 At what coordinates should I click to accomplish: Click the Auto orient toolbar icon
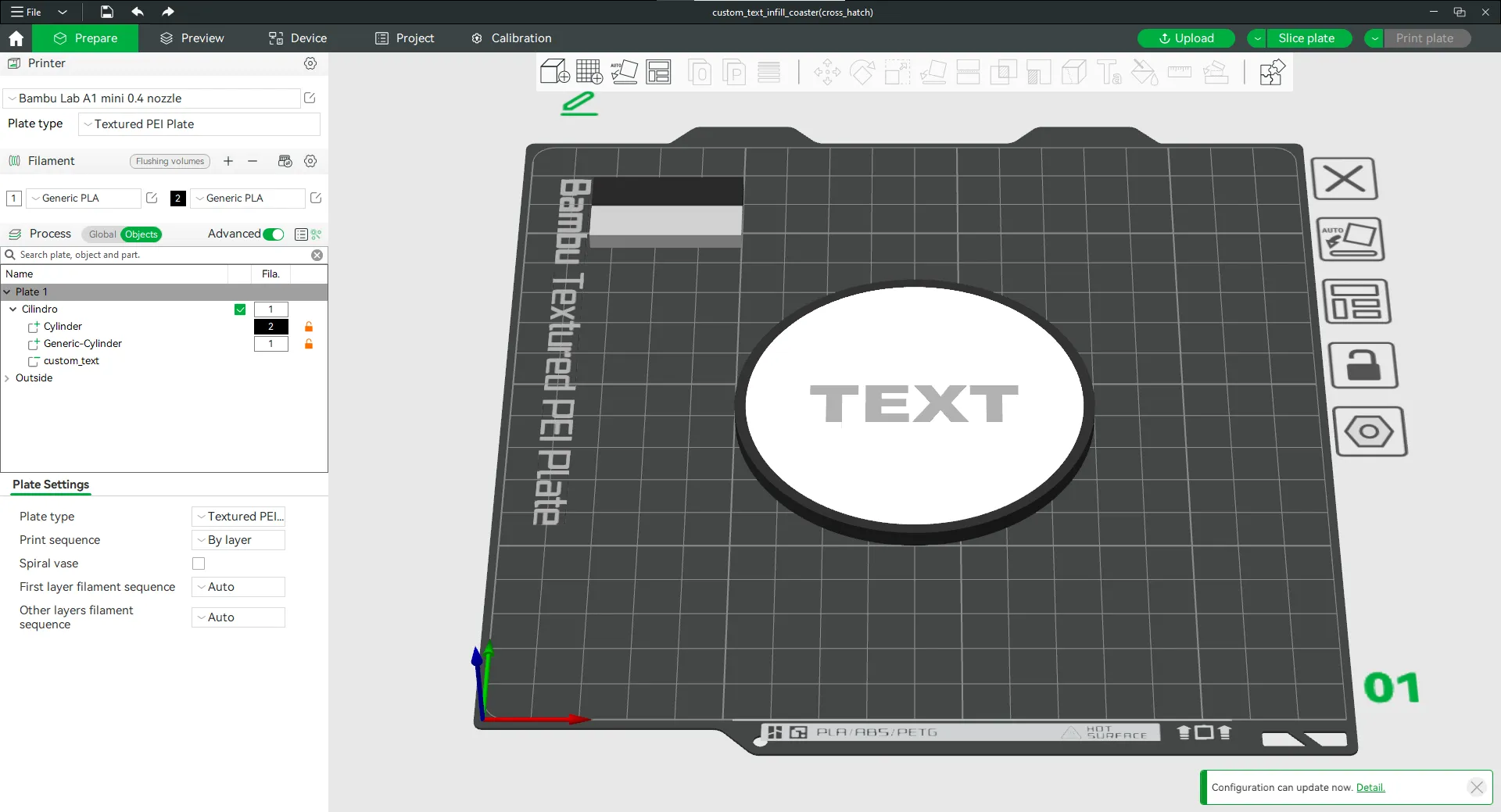point(624,72)
